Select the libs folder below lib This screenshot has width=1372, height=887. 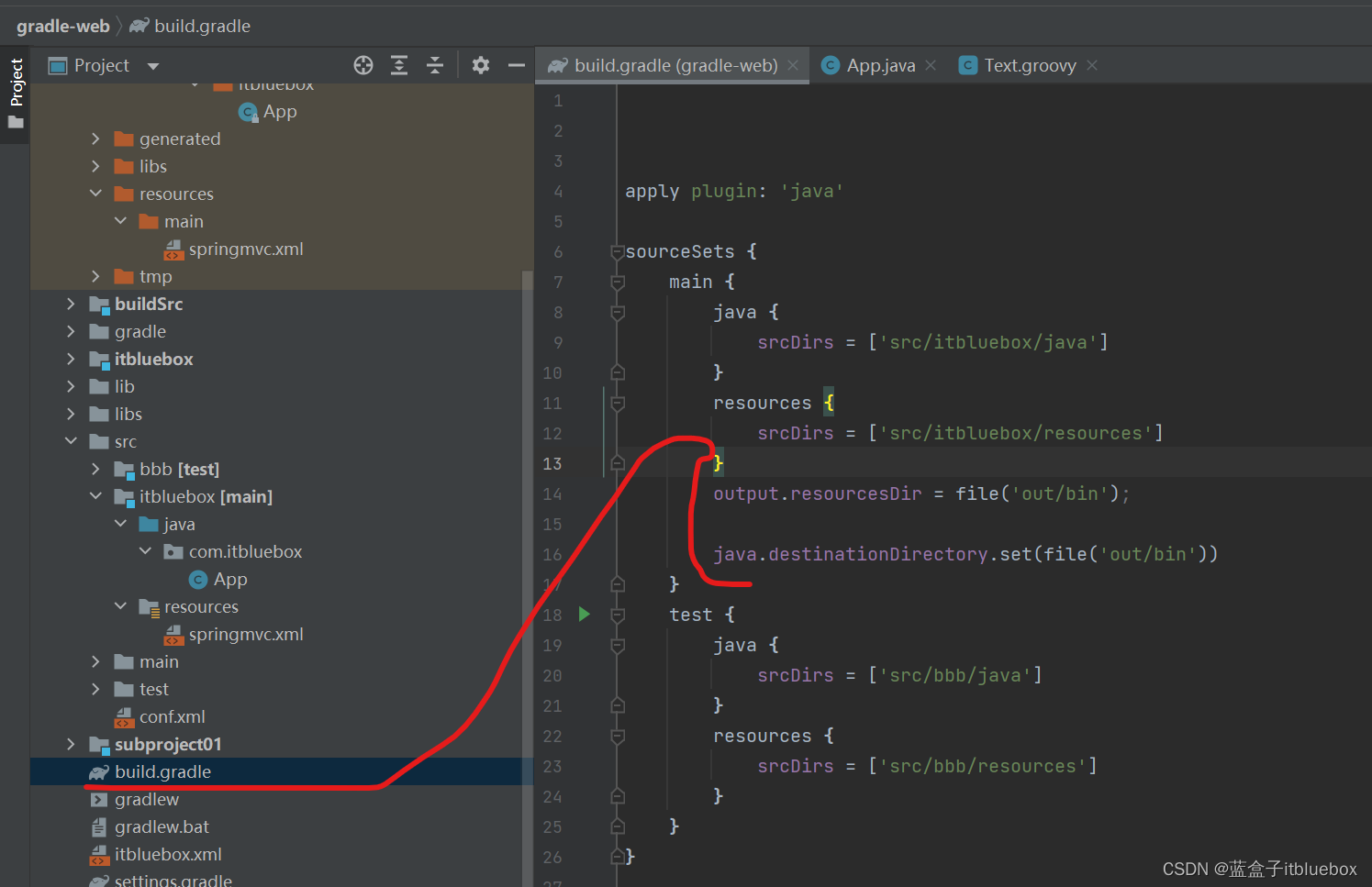click(x=128, y=414)
